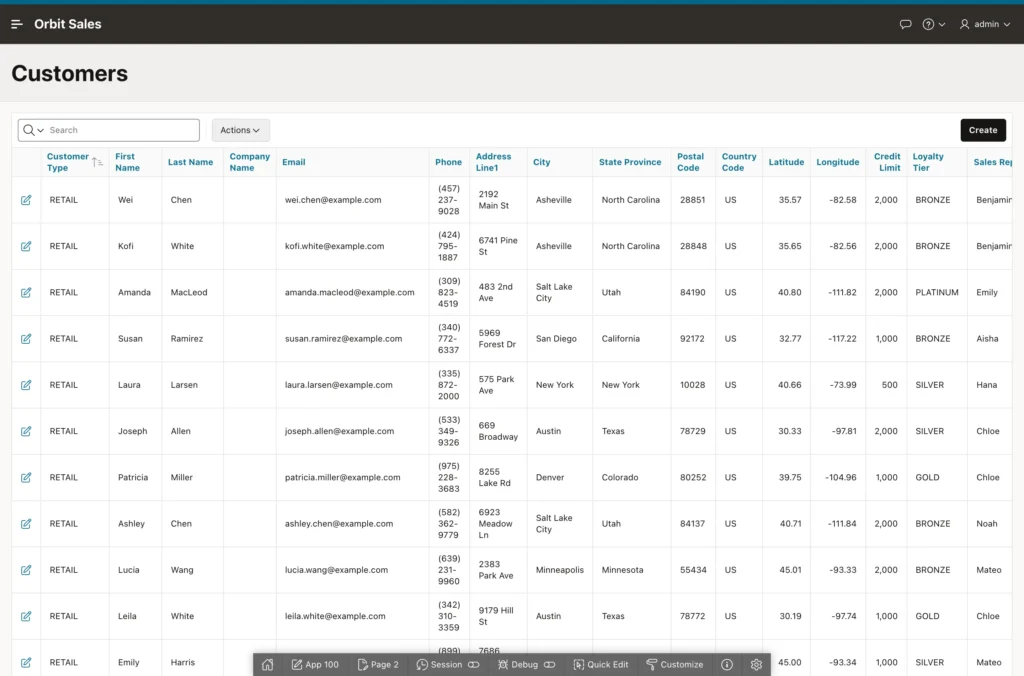
Task: Click the search magnifier column selector
Action: [33, 130]
